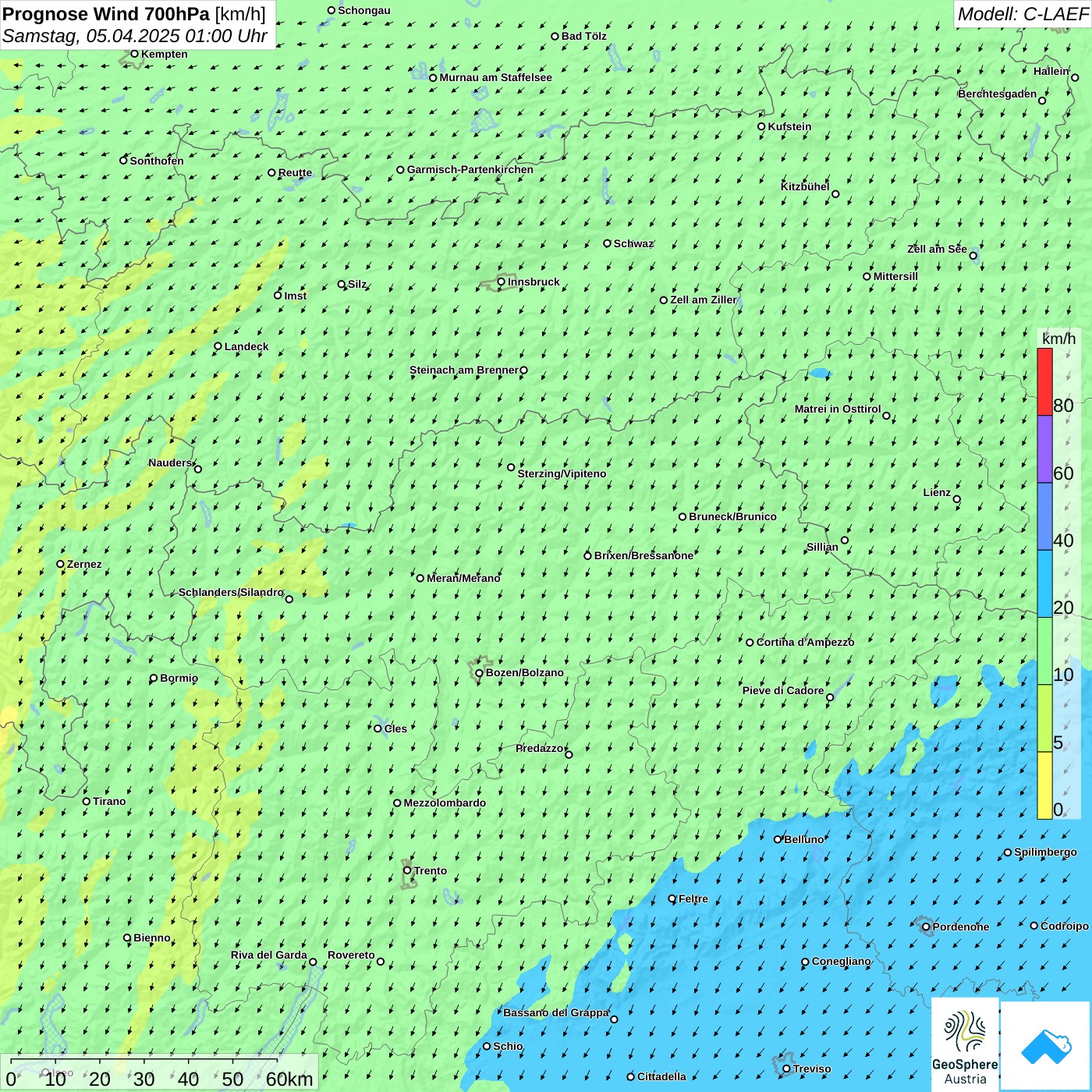Click the 'Bormio' label
This screenshot has height=1092, width=1092.
click(179, 678)
